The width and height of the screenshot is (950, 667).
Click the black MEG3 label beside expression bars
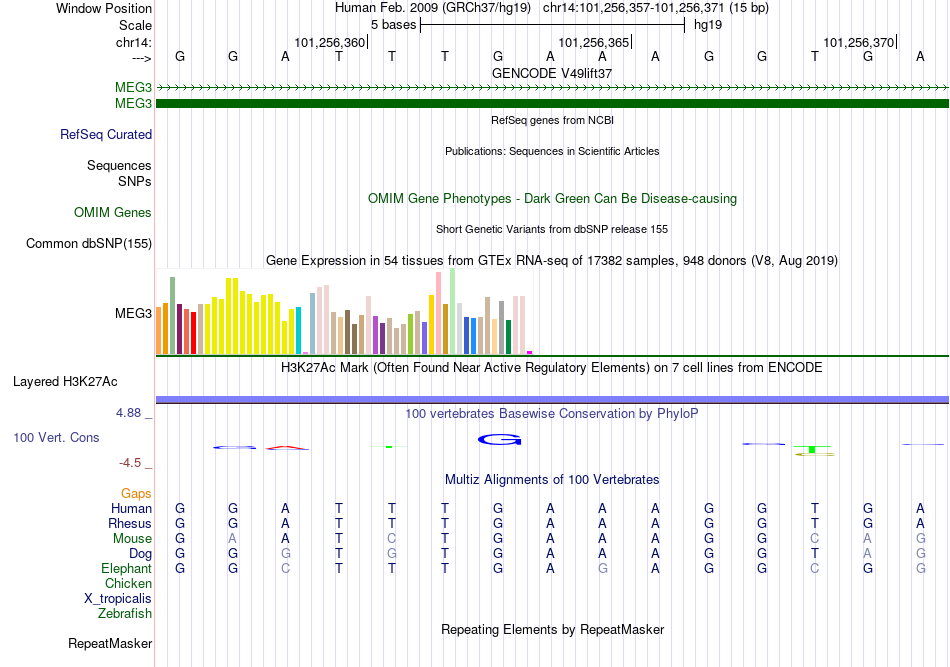tap(133, 313)
